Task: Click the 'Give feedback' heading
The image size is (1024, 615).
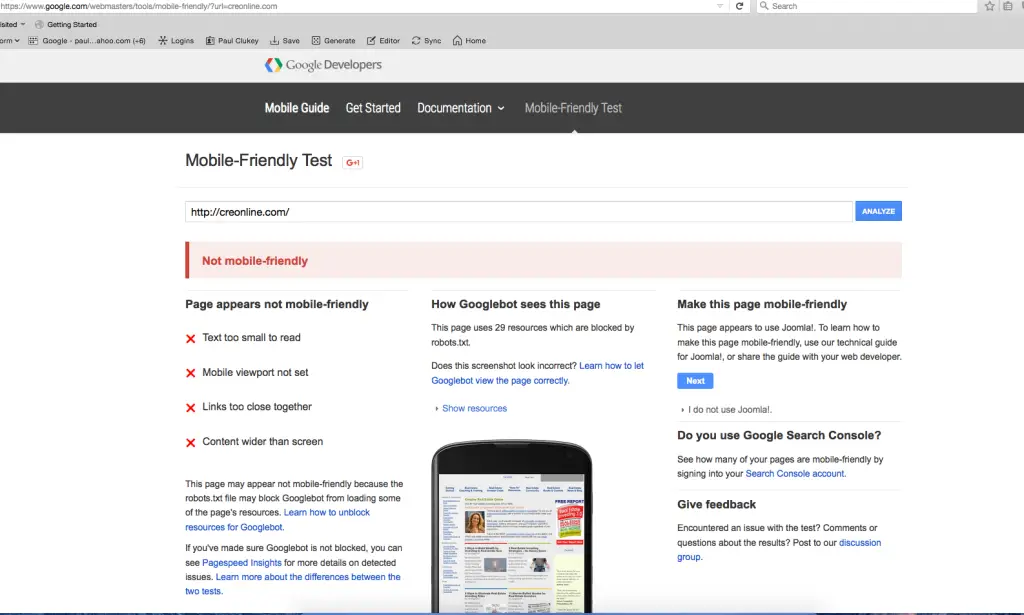Action: (x=716, y=505)
